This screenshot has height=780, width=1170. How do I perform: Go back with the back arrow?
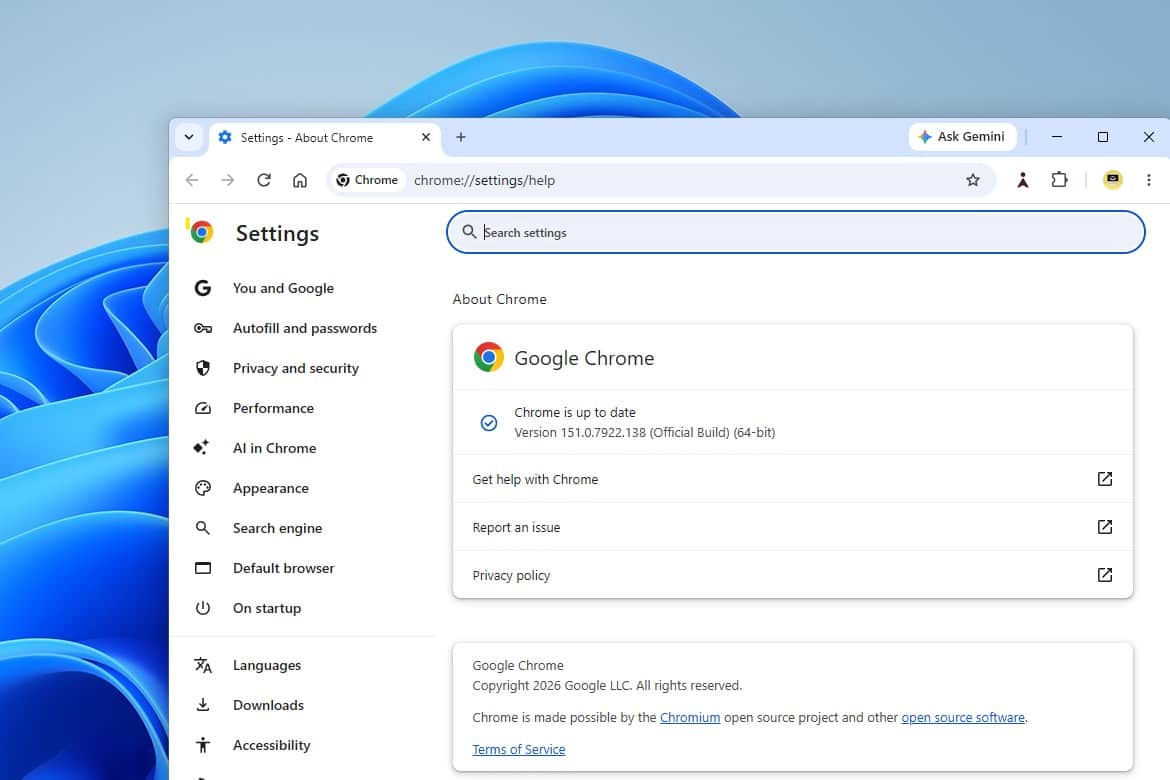192,180
